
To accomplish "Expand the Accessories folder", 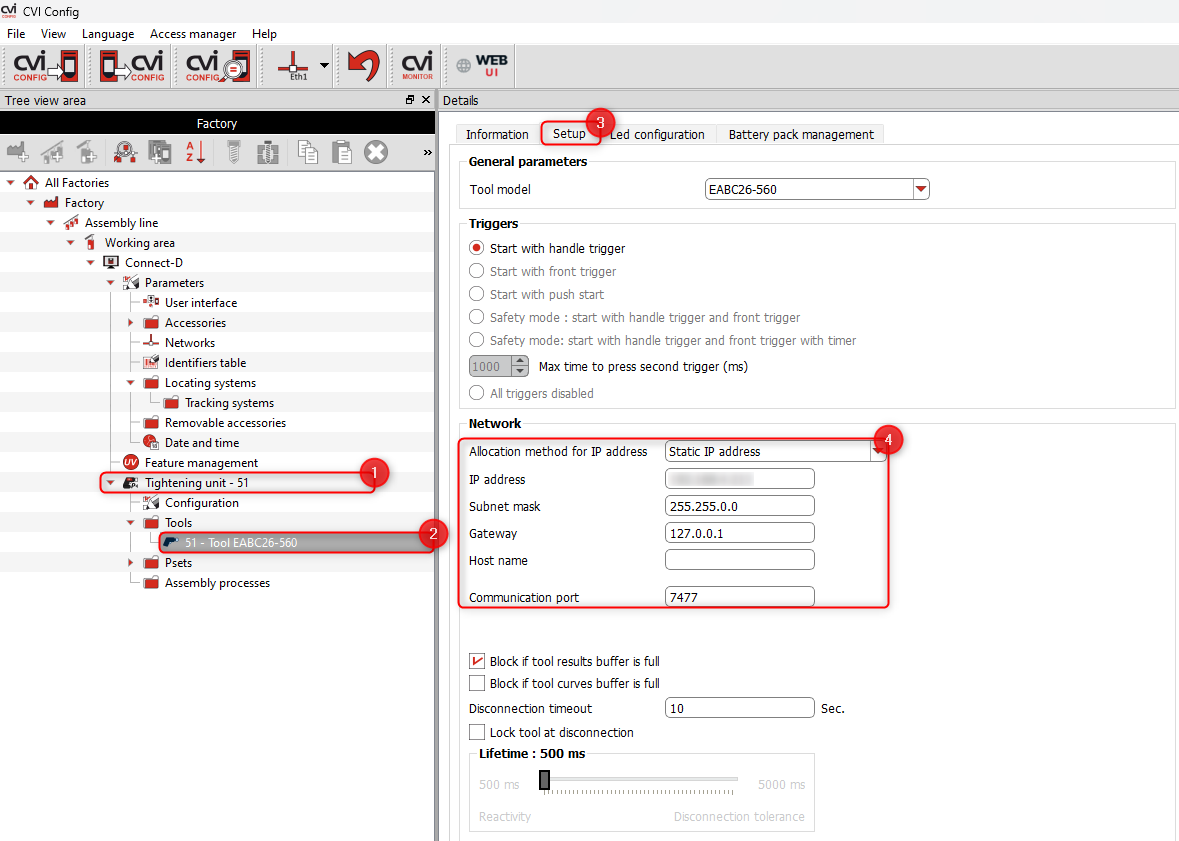I will point(131,323).
